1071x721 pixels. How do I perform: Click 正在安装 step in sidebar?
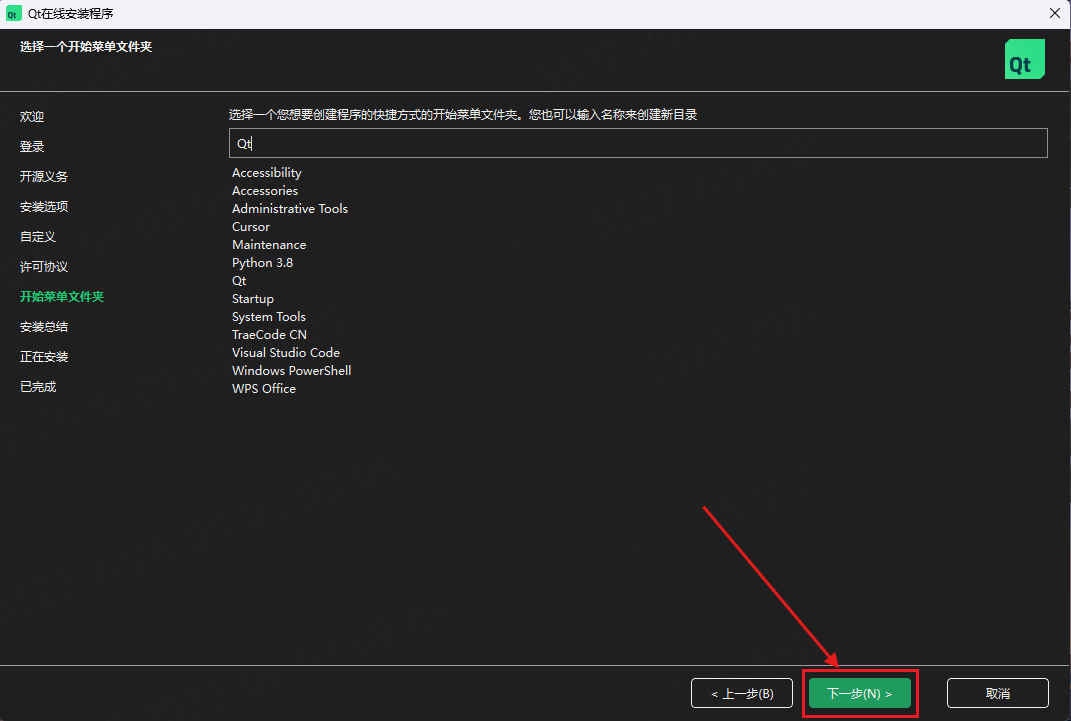pyautogui.click(x=44, y=357)
